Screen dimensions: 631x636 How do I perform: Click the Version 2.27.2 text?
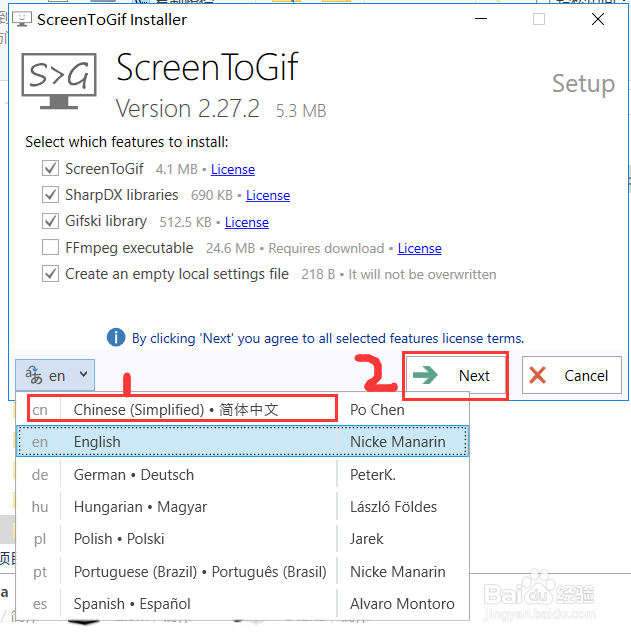click(x=187, y=109)
